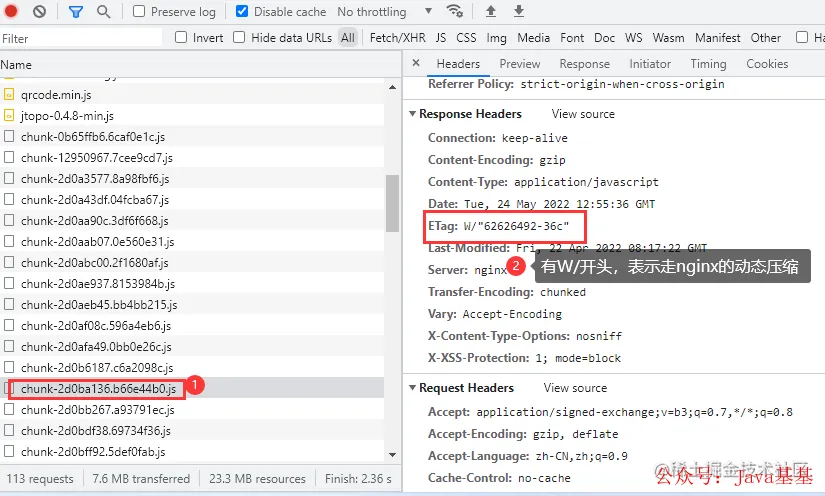This screenshot has width=825, height=496.
Task: Click icon beside chunk-2d0bb267.a93791ec.js
Action: click(9, 409)
